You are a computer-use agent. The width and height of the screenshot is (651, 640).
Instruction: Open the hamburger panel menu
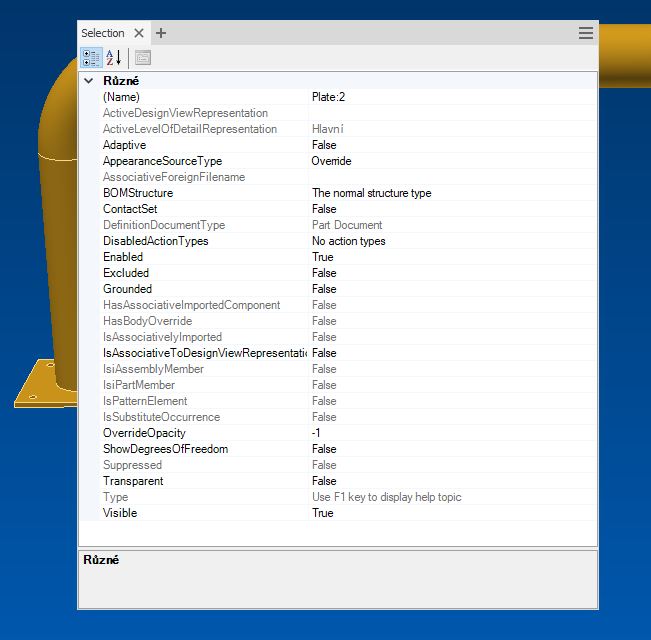tap(585, 33)
